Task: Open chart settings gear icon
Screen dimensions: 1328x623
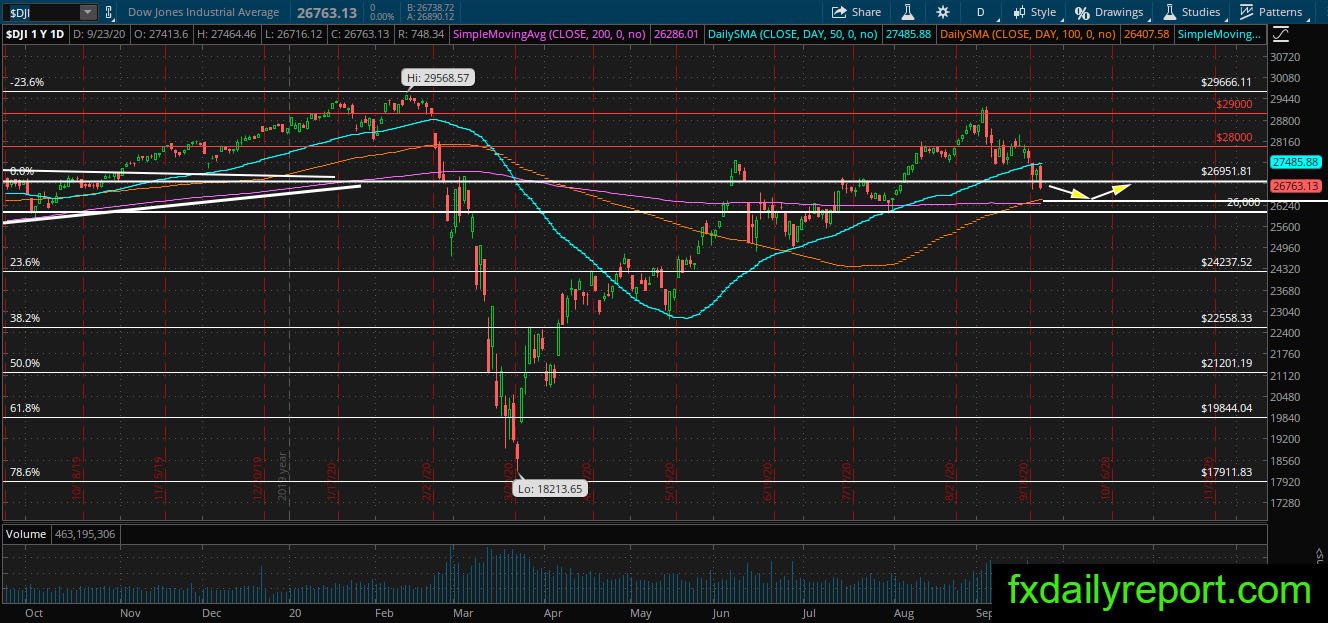Action: tap(943, 12)
